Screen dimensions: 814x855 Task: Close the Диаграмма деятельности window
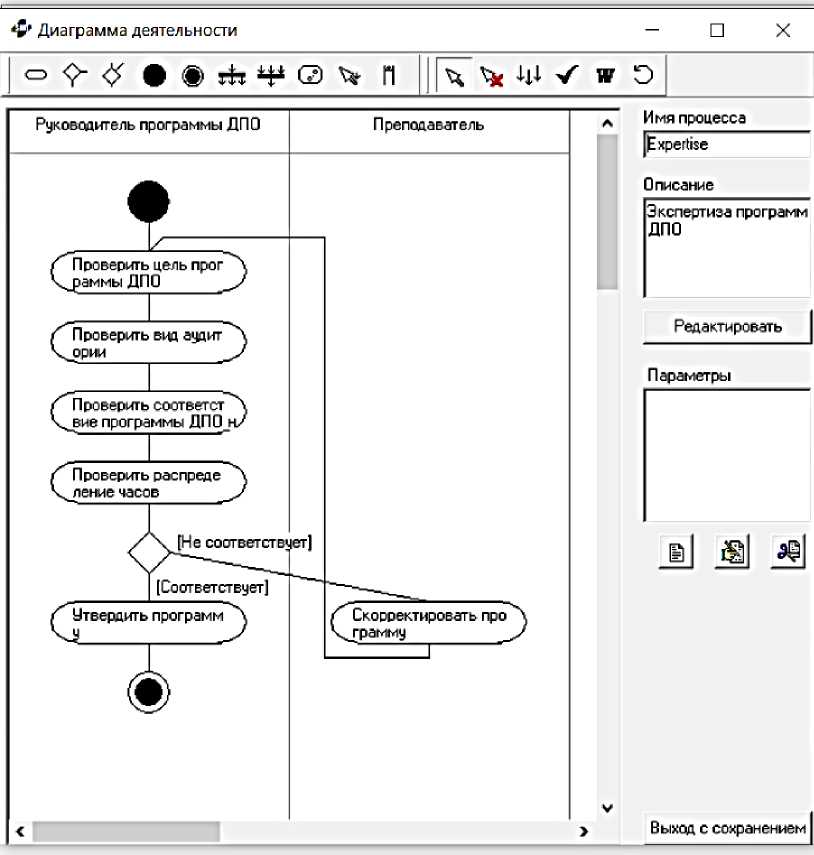click(x=783, y=30)
